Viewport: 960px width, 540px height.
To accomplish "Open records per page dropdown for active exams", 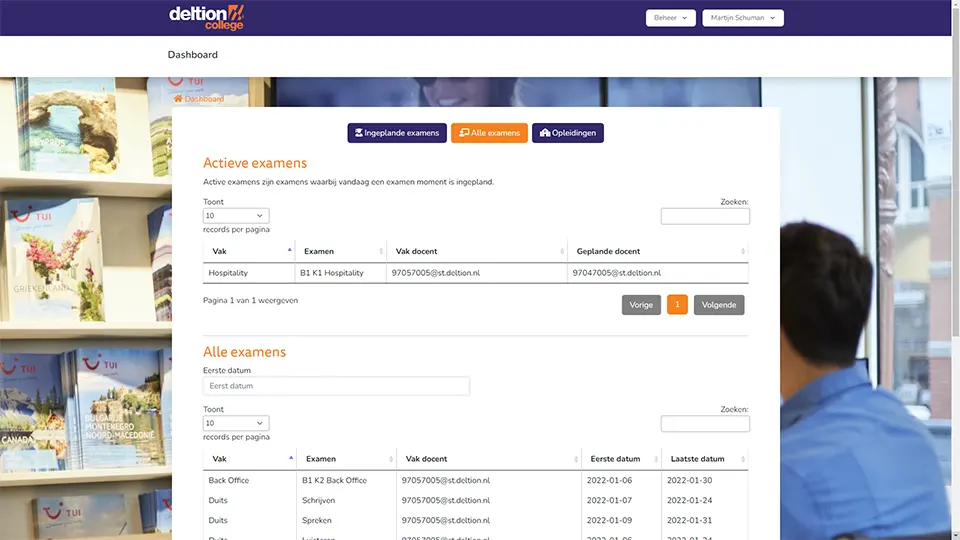I will [236, 216].
